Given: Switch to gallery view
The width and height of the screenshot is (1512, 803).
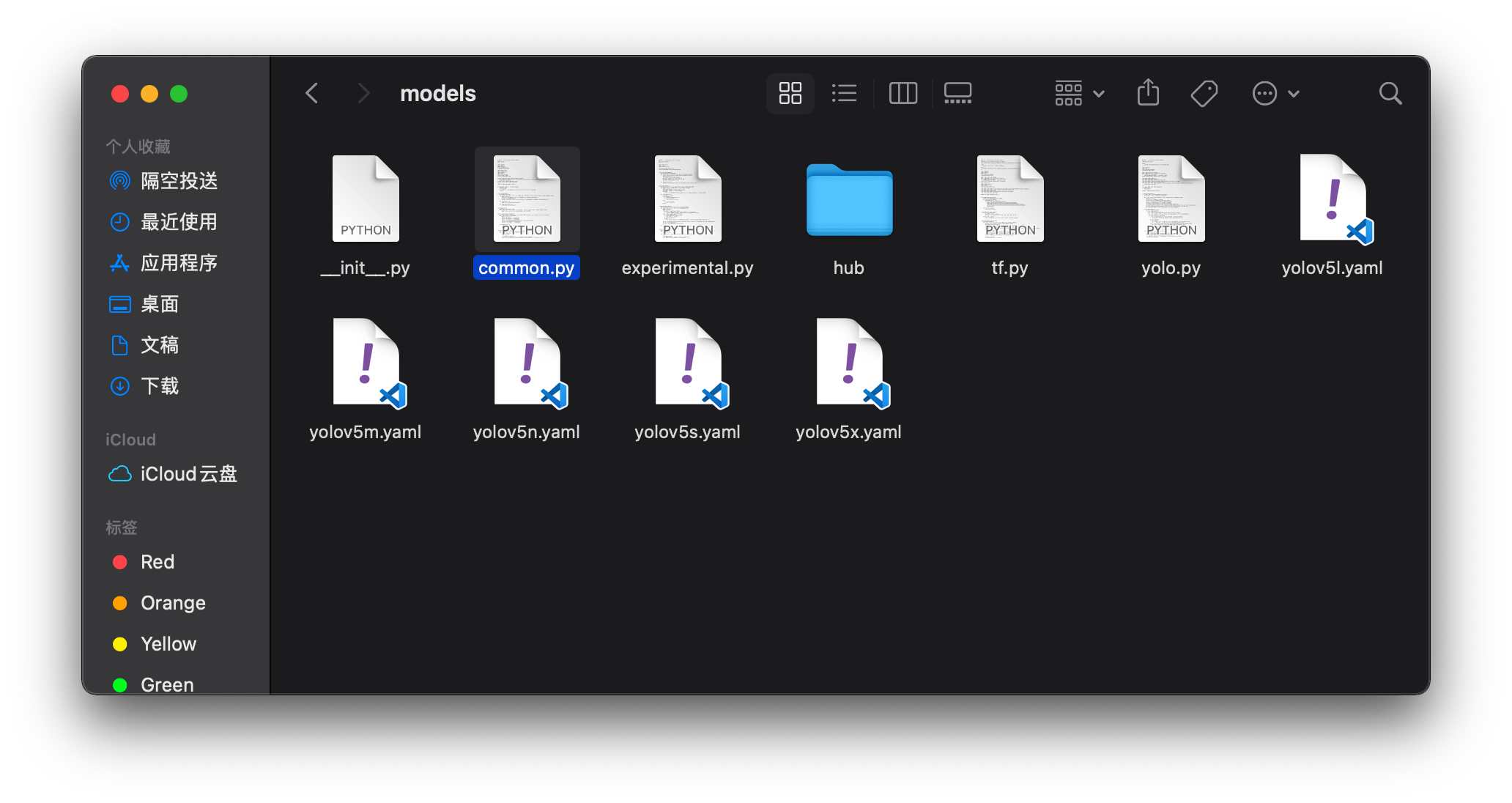Looking at the screenshot, I should pyautogui.click(x=958, y=93).
